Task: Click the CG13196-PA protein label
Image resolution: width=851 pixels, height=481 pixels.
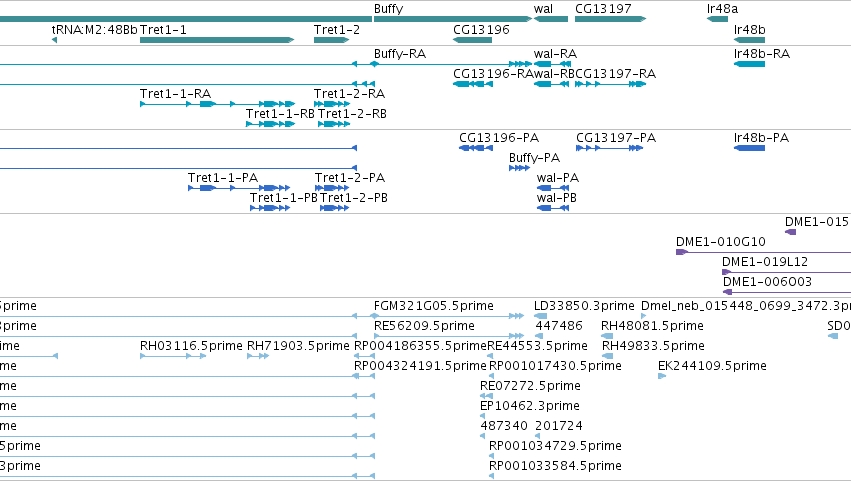Action: [499, 137]
